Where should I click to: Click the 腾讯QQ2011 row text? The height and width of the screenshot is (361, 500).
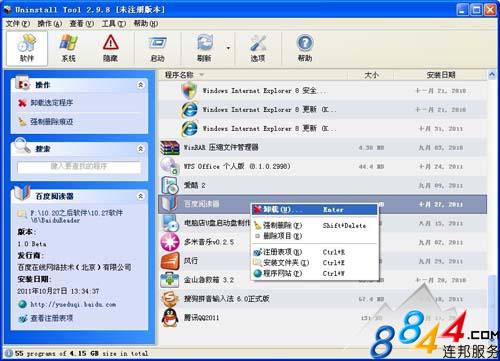point(202,318)
